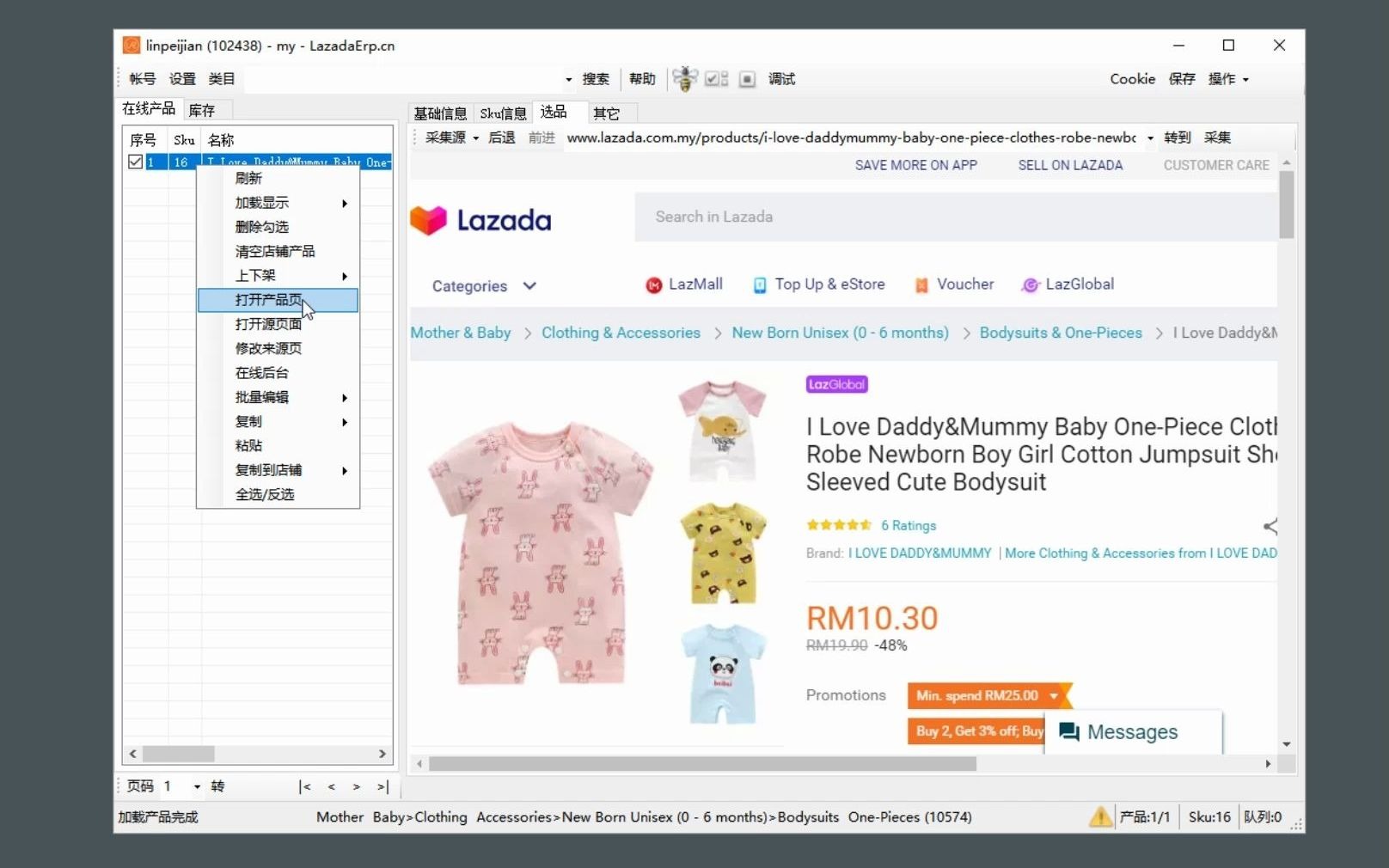Image resolution: width=1389 pixels, height=868 pixels.
Task: Open the toolbar search combo box dropdown
Action: point(568,79)
